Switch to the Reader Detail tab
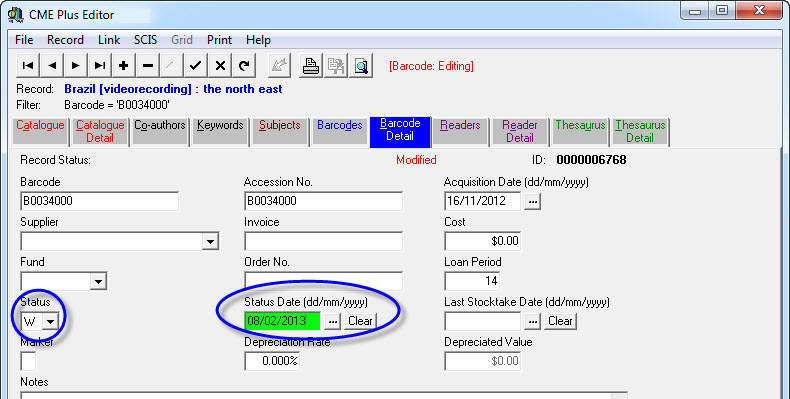This screenshot has height=399, width=790. (520, 132)
